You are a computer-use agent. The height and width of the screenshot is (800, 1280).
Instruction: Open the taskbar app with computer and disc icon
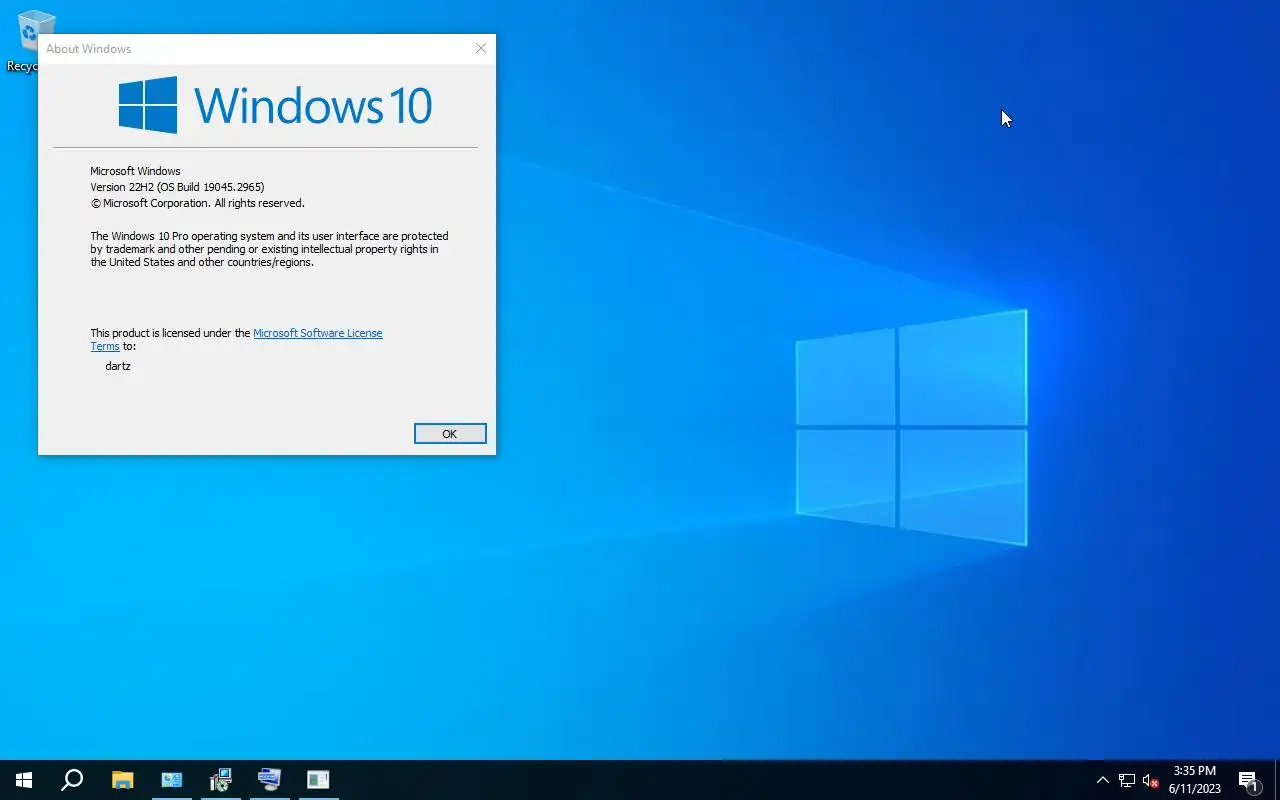220,780
